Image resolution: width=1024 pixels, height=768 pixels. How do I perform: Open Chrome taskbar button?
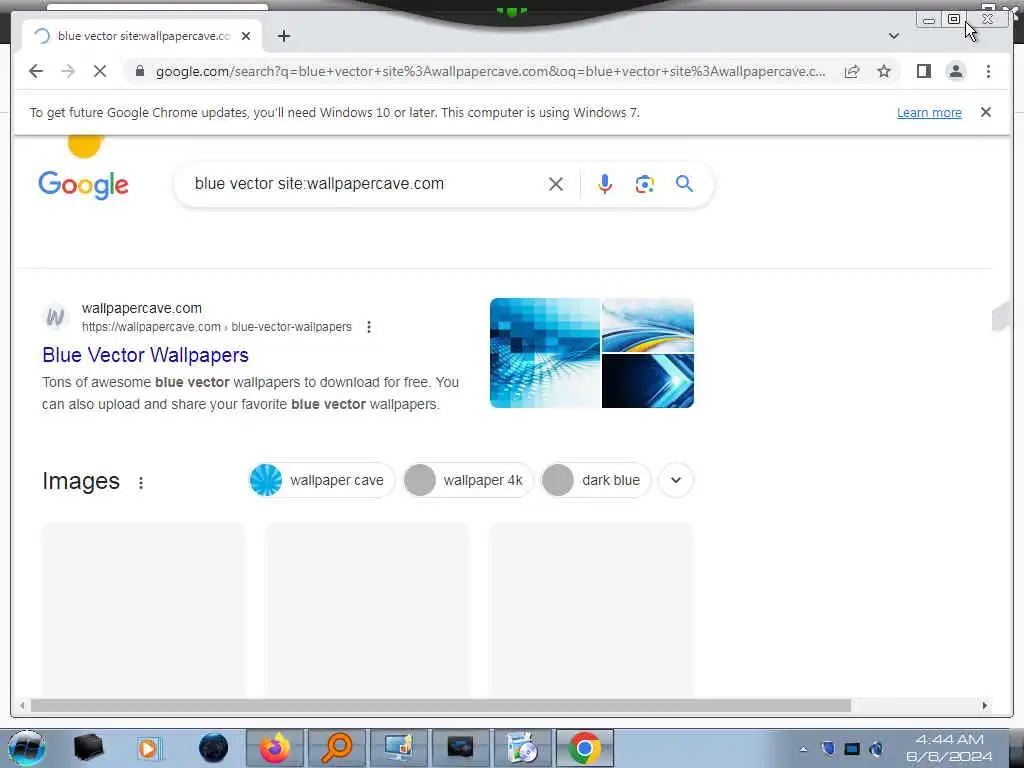[584, 748]
